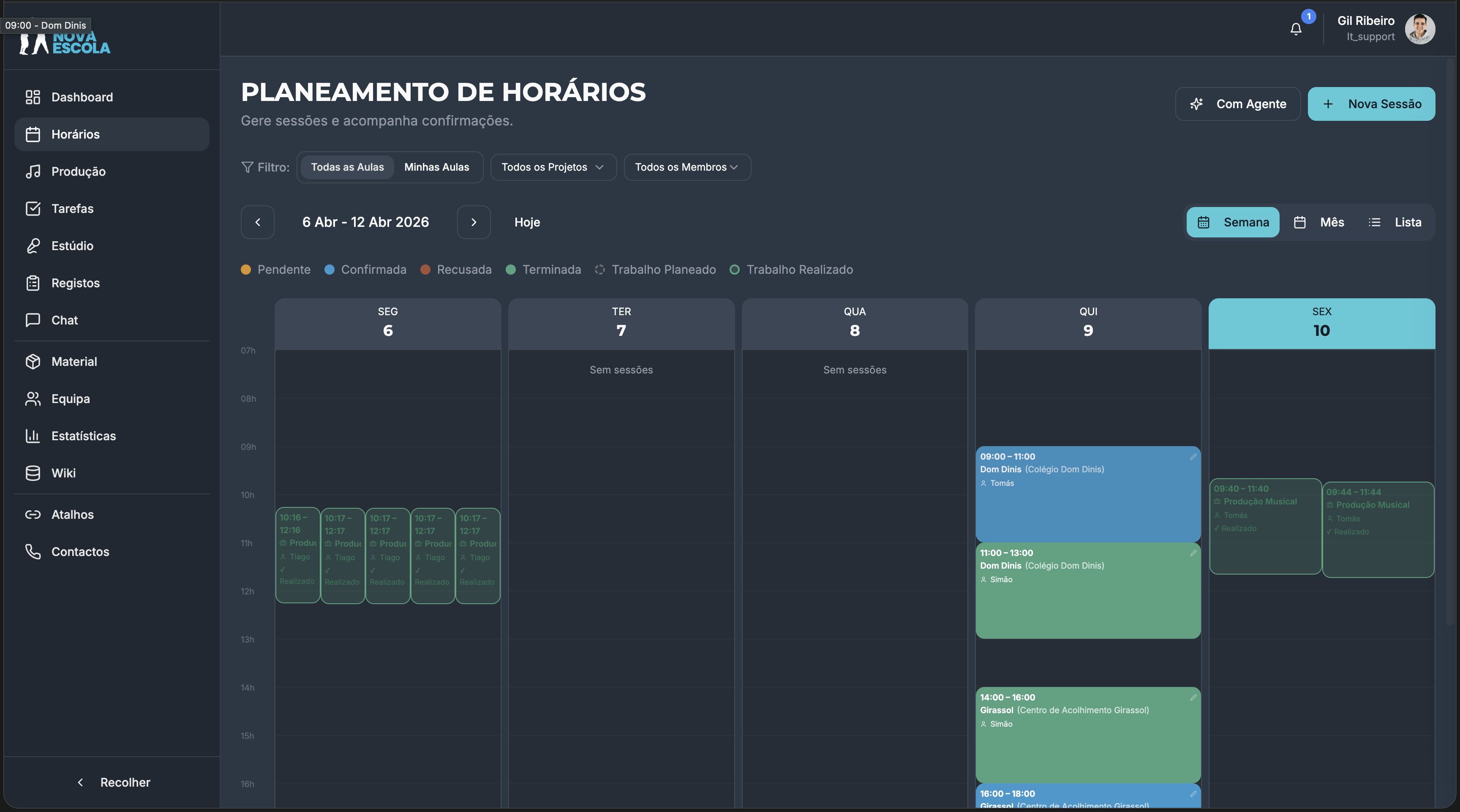Select the Material box icon
The width and height of the screenshot is (1460, 812).
tap(33, 362)
